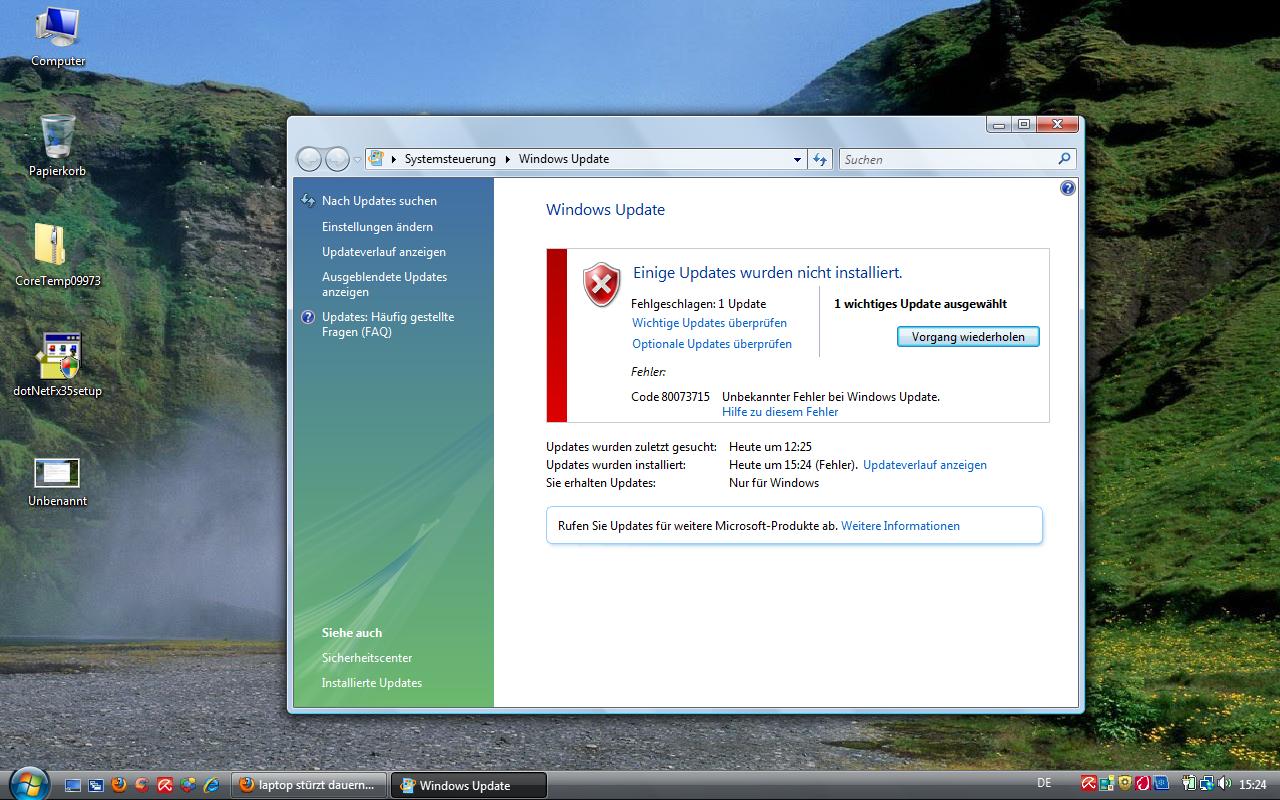
Task: Click the power plug battery tray icon
Action: tap(1189, 783)
